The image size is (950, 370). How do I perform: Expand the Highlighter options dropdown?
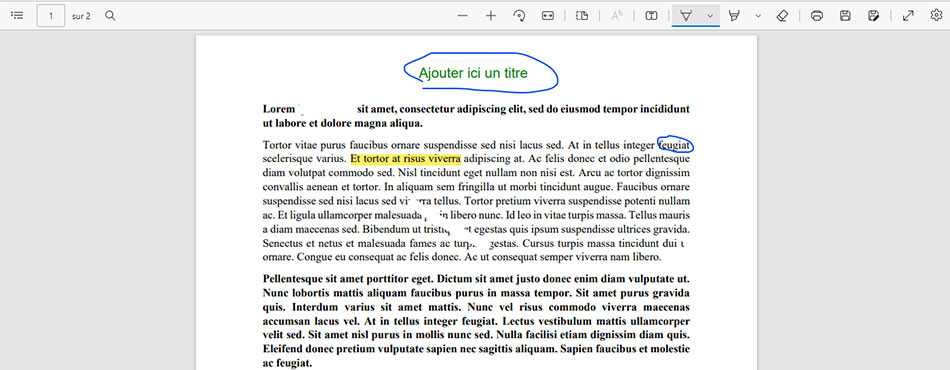pyautogui.click(x=758, y=16)
